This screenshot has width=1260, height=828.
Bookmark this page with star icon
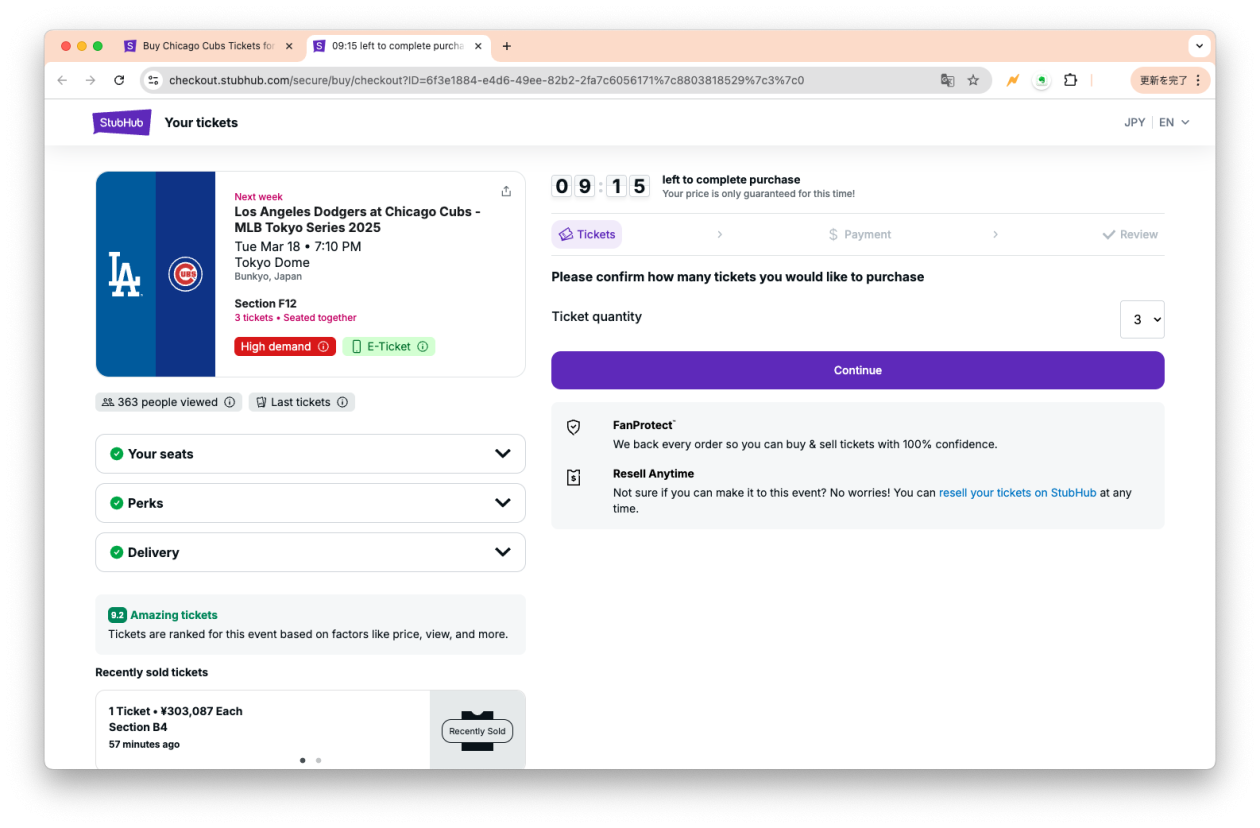[973, 80]
